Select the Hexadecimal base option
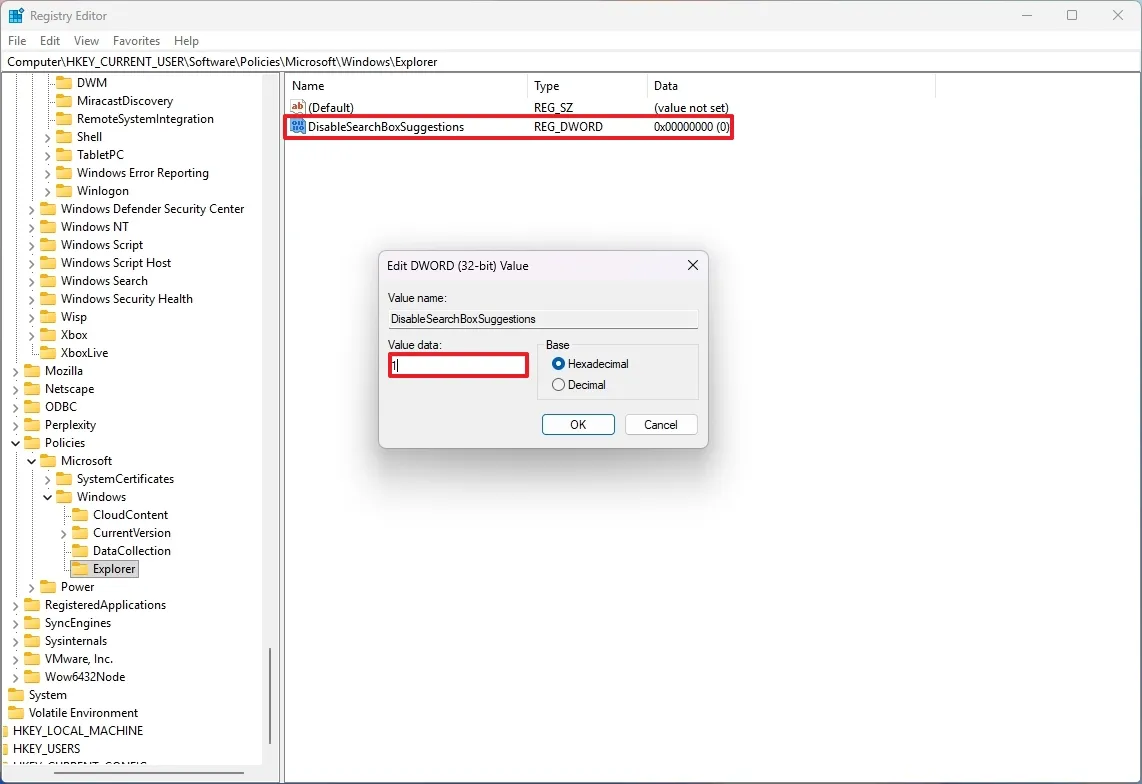 pos(559,364)
